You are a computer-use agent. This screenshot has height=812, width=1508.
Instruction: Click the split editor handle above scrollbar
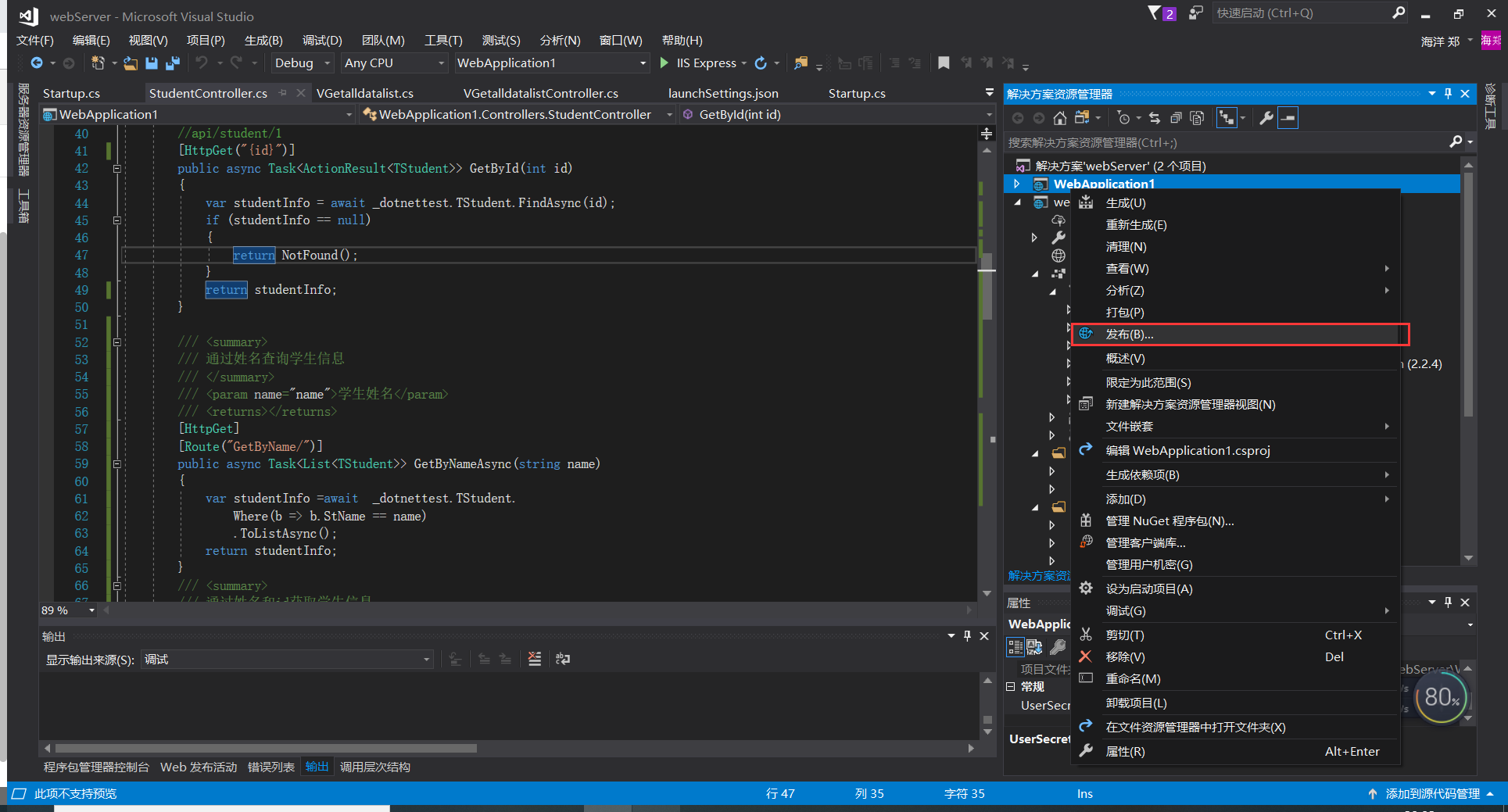[x=987, y=134]
